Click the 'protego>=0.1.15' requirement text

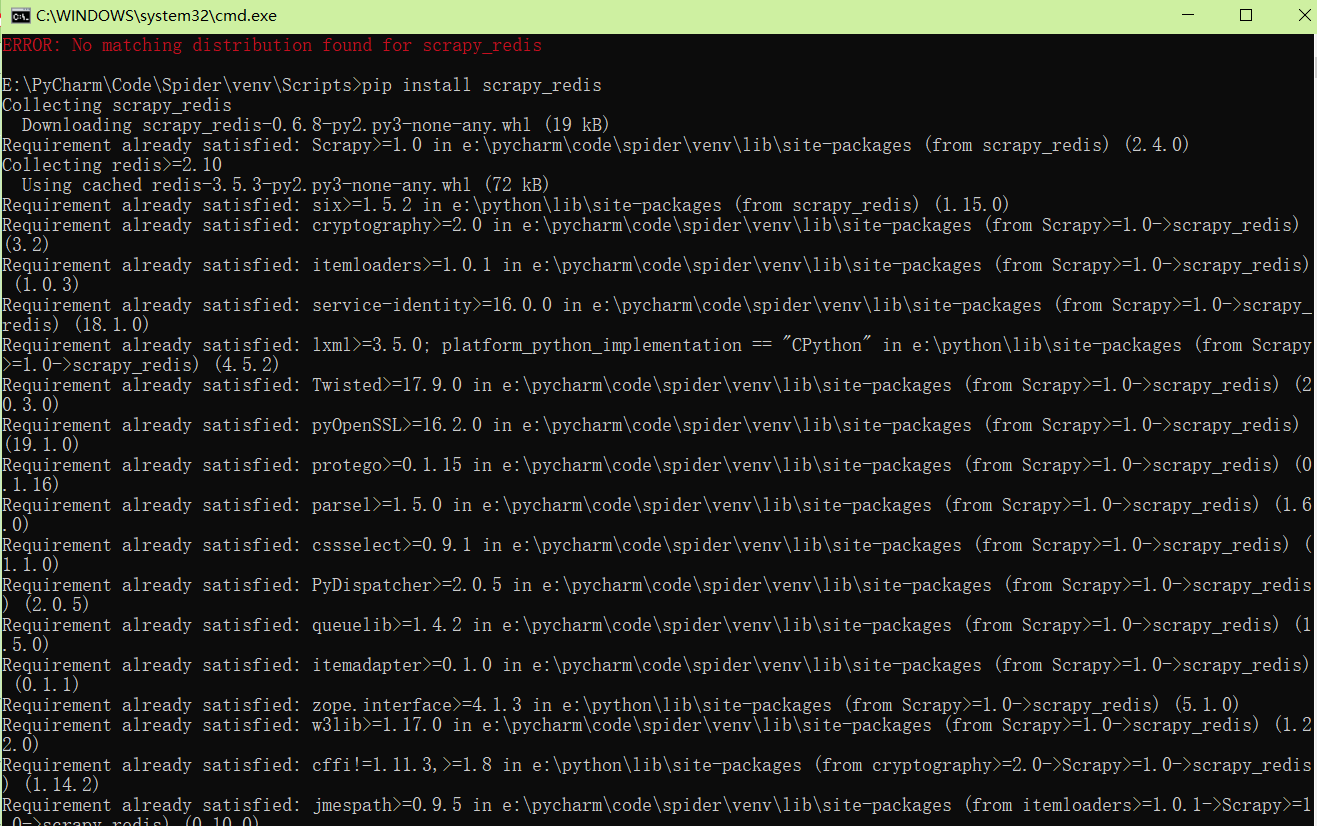point(387,465)
